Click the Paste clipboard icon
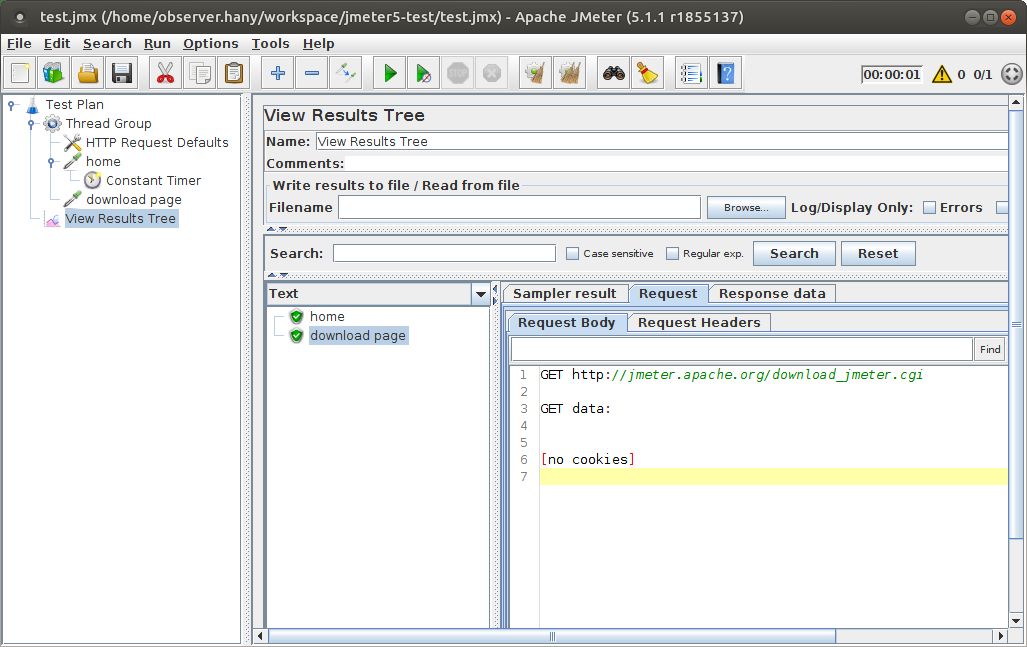This screenshot has height=647, width=1027. point(234,73)
